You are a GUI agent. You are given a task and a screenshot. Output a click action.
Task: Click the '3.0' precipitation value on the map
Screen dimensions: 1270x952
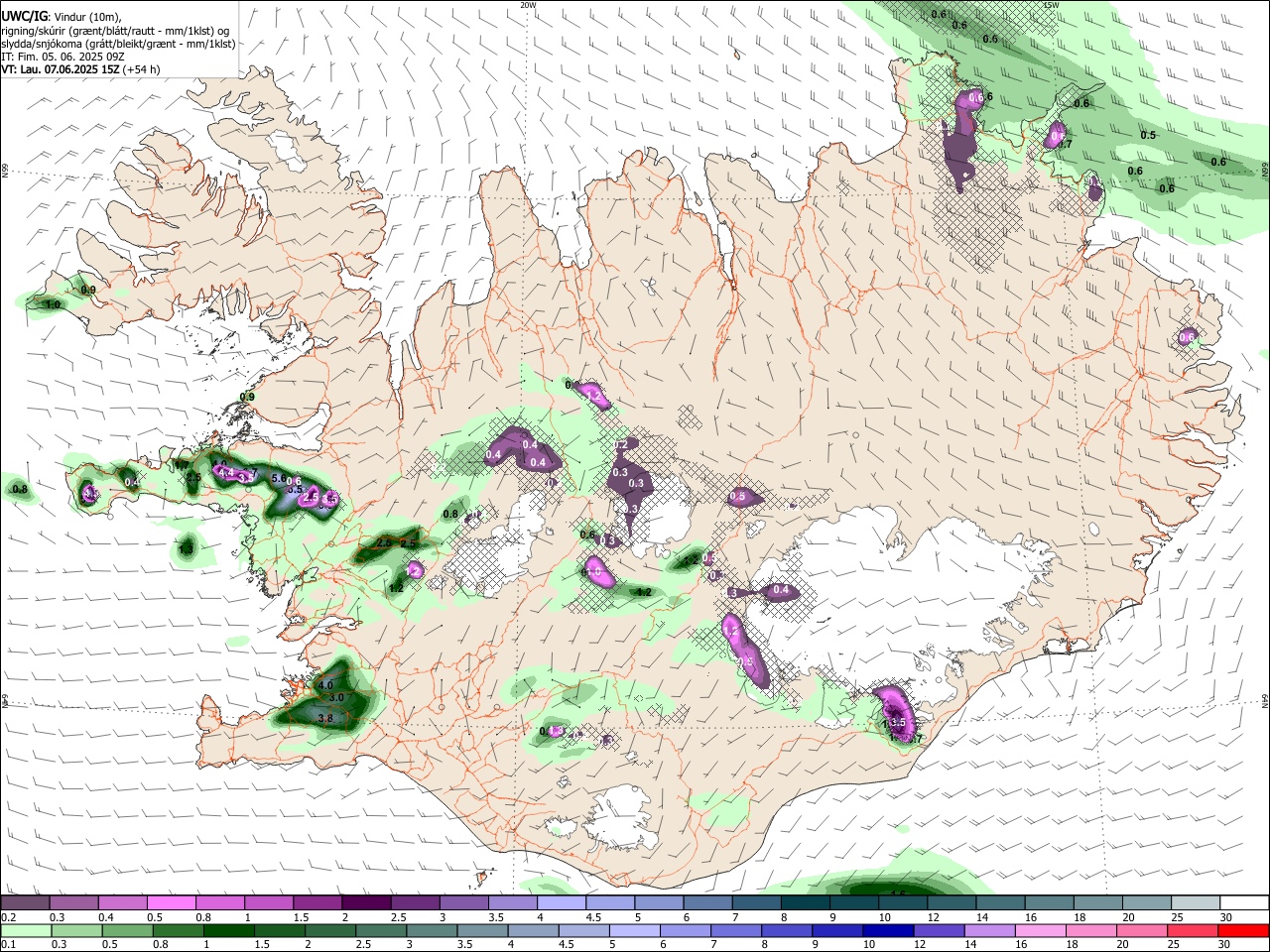(x=335, y=698)
